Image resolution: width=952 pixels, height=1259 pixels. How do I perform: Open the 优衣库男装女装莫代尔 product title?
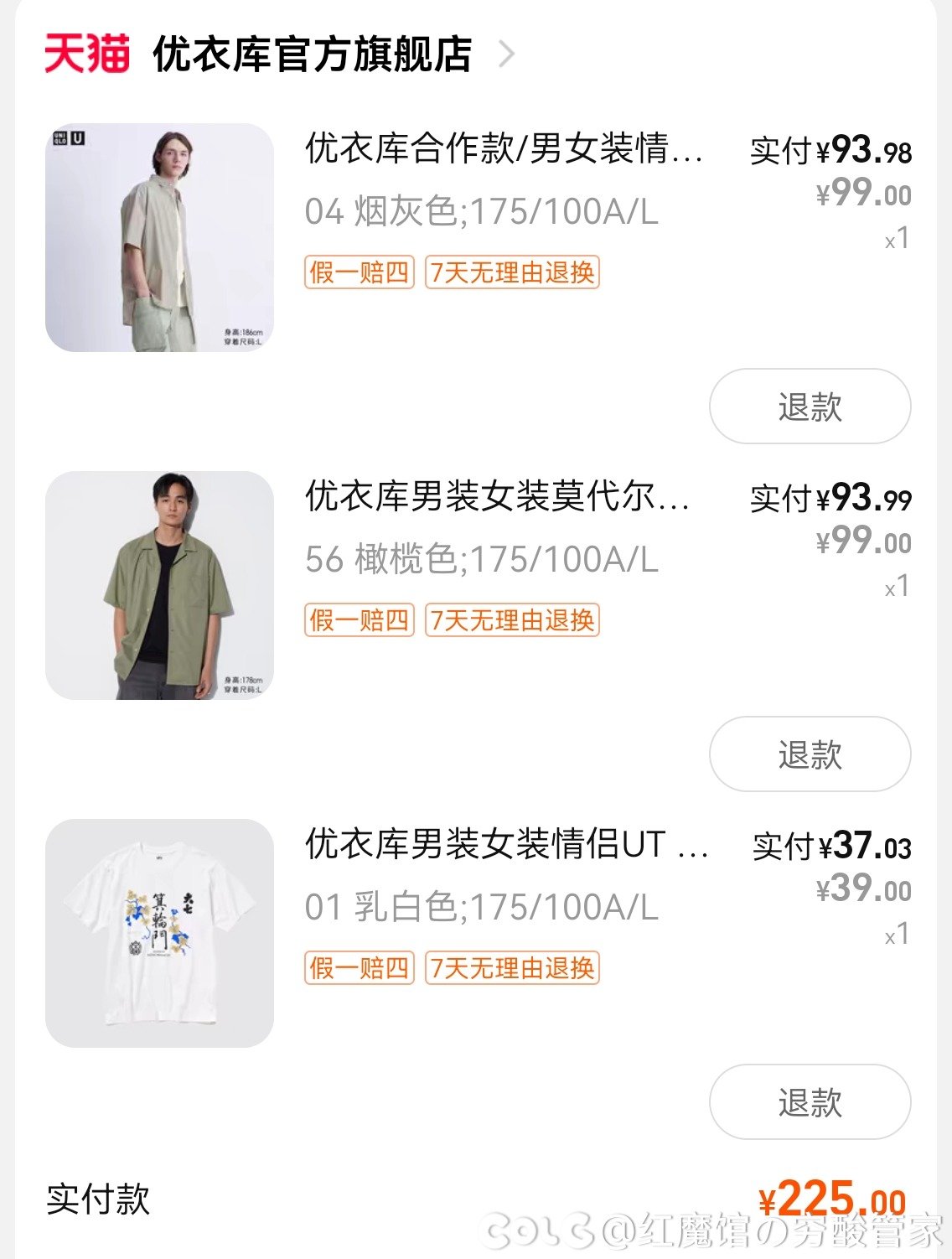(497, 496)
